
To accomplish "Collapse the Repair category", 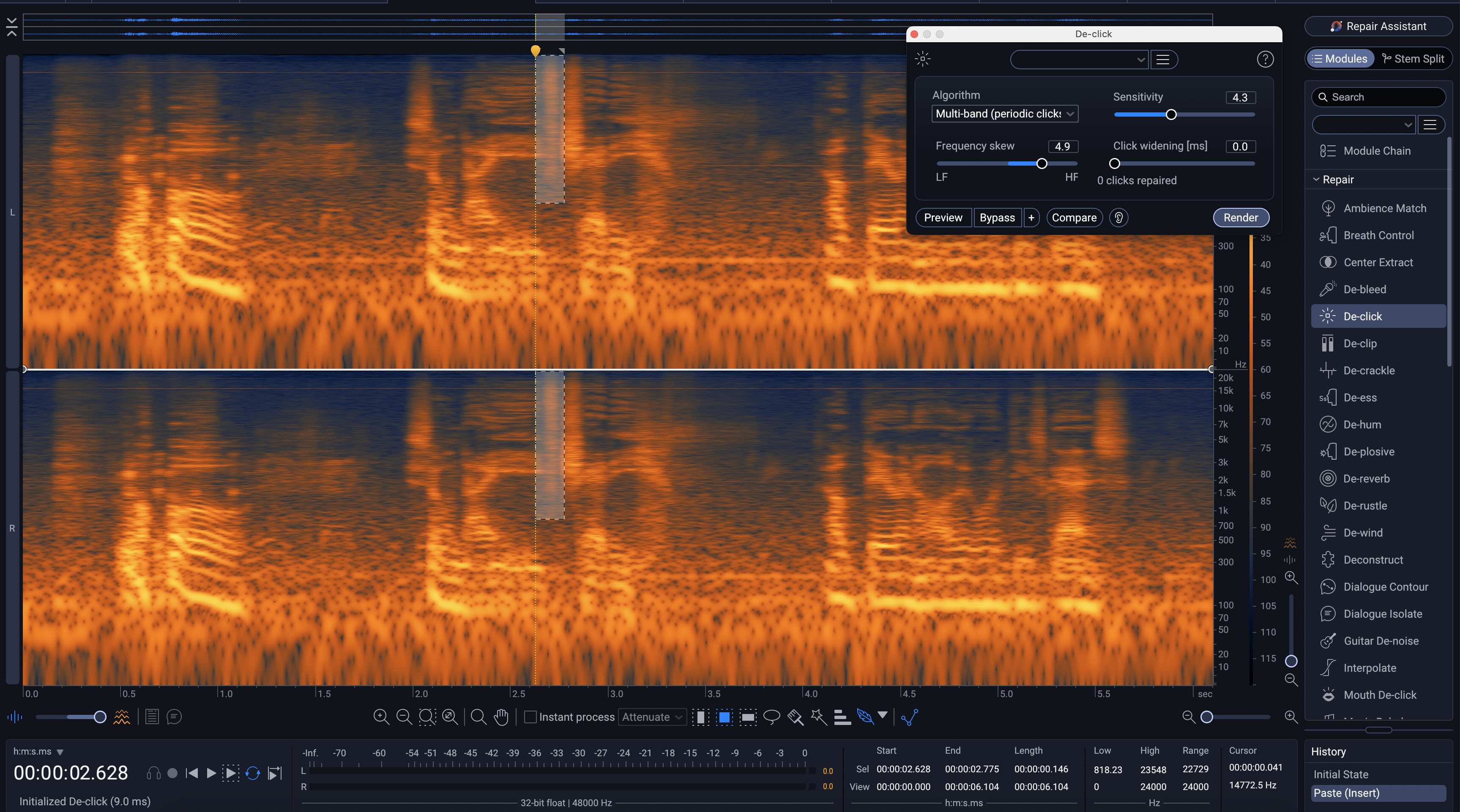I will 1316,180.
